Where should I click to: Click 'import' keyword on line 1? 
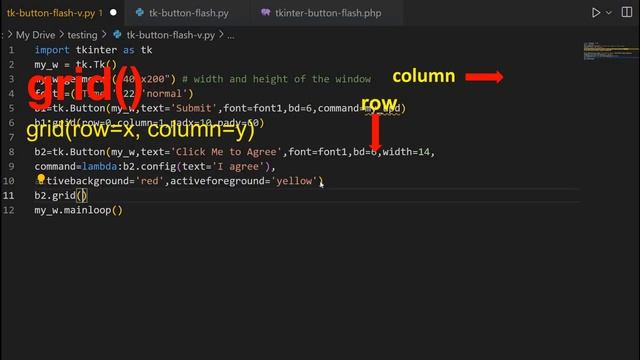pyautogui.click(x=52, y=50)
